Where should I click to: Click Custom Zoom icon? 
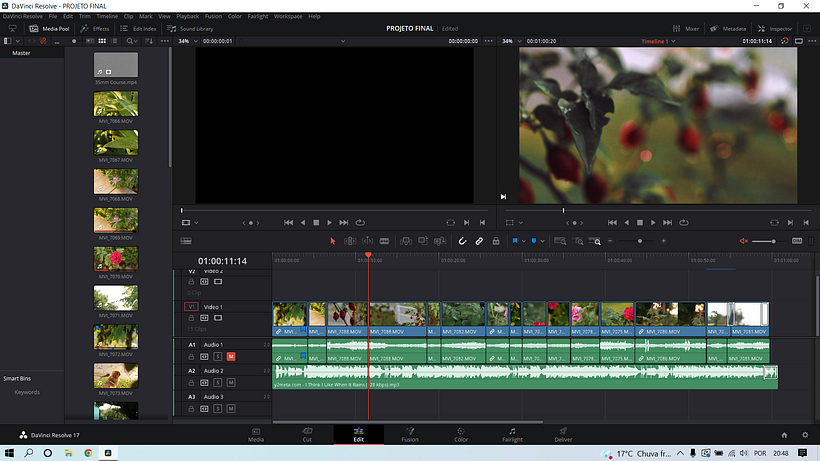click(595, 241)
